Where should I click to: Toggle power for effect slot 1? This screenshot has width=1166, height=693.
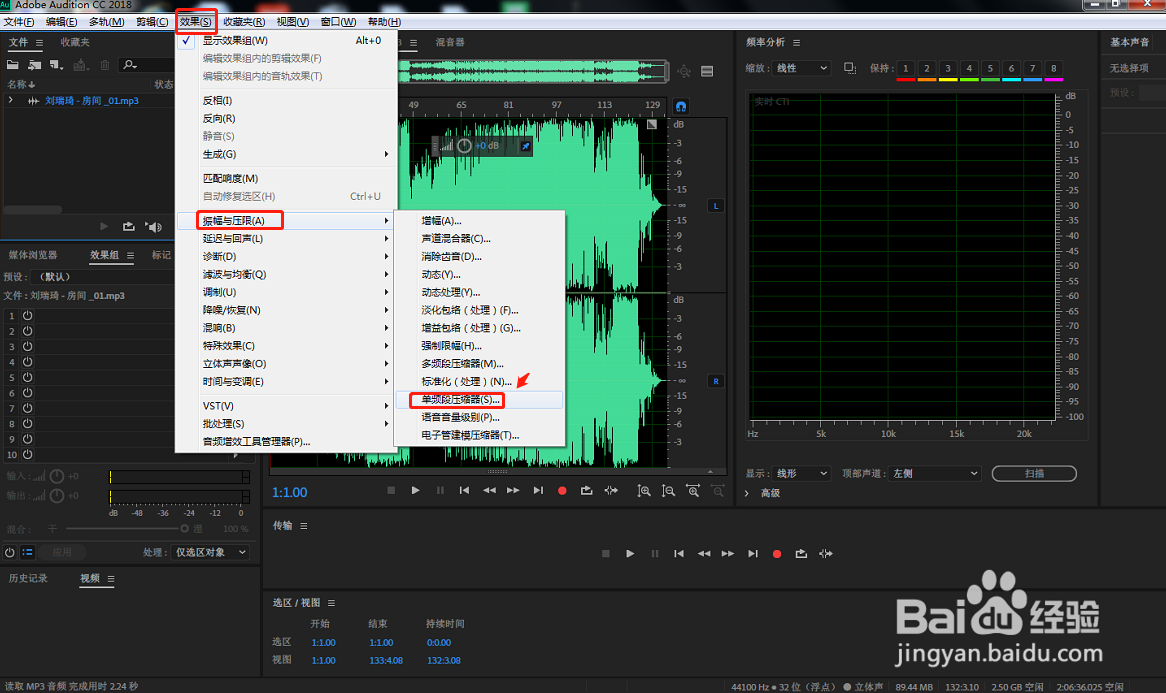[28, 315]
